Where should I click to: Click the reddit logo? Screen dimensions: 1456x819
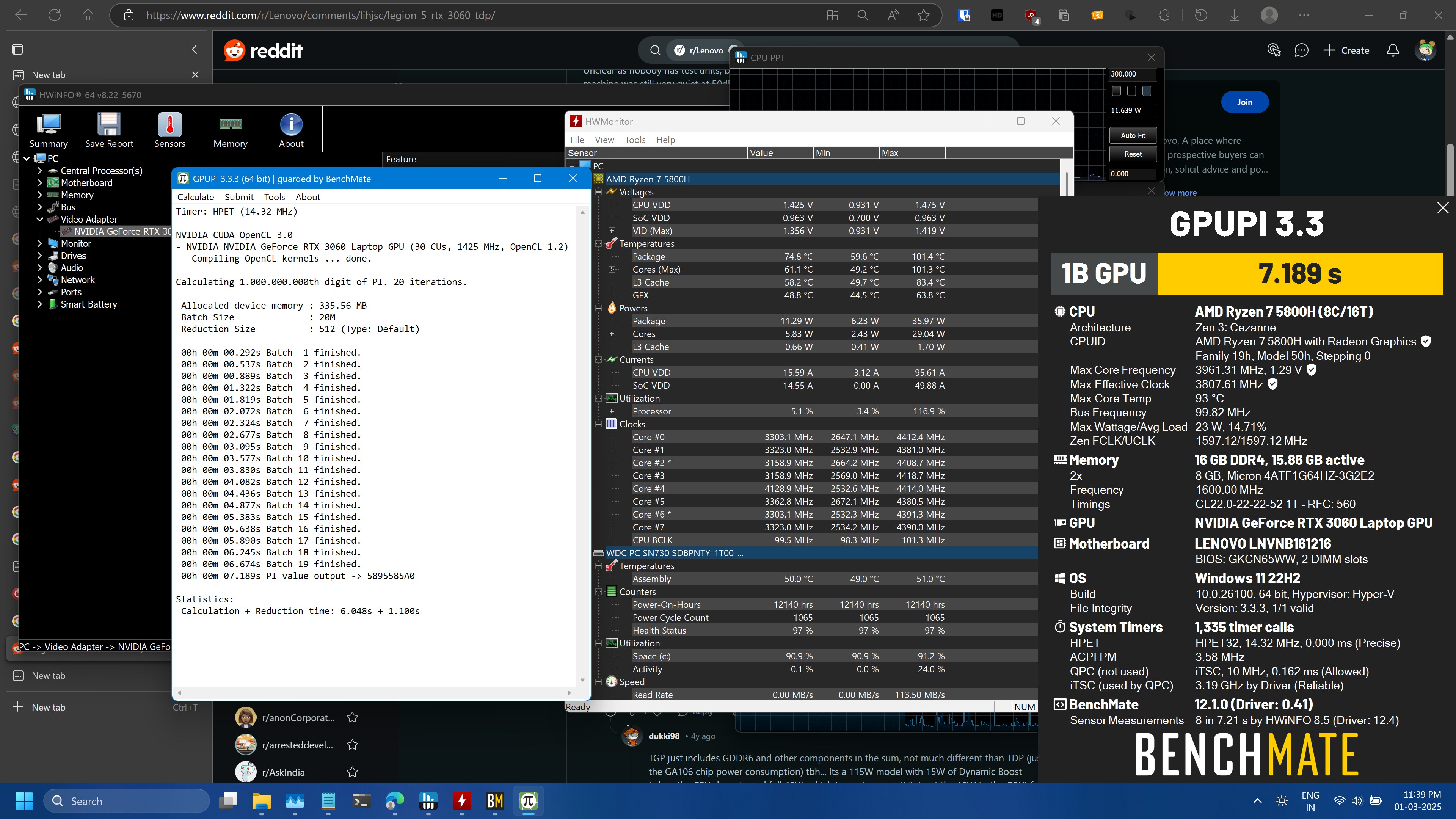click(264, 50)
